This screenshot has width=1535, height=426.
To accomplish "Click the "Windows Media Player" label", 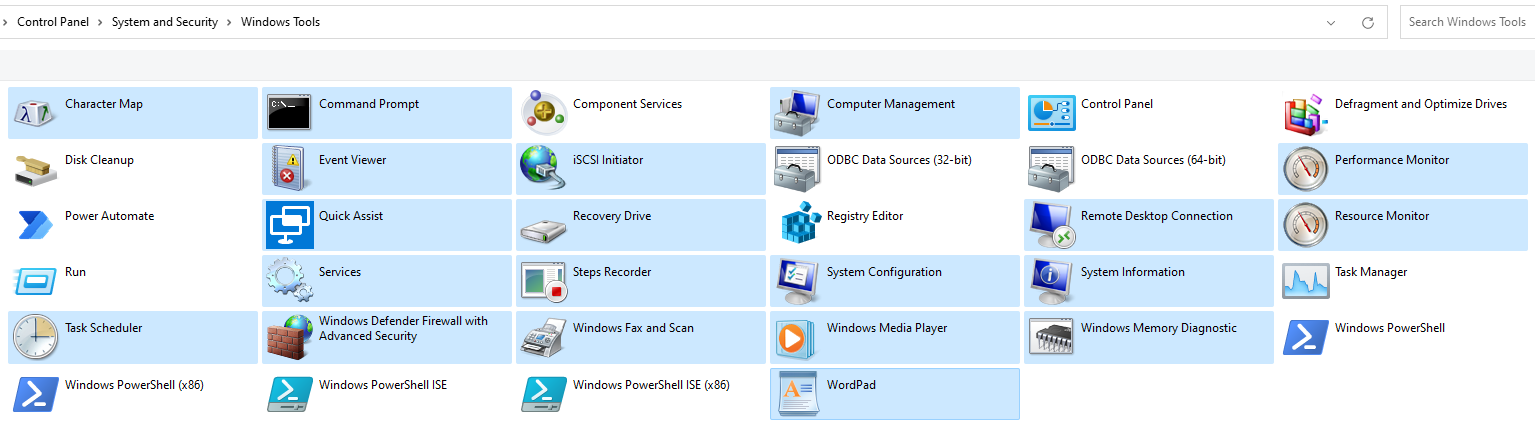I will (887, 328).
